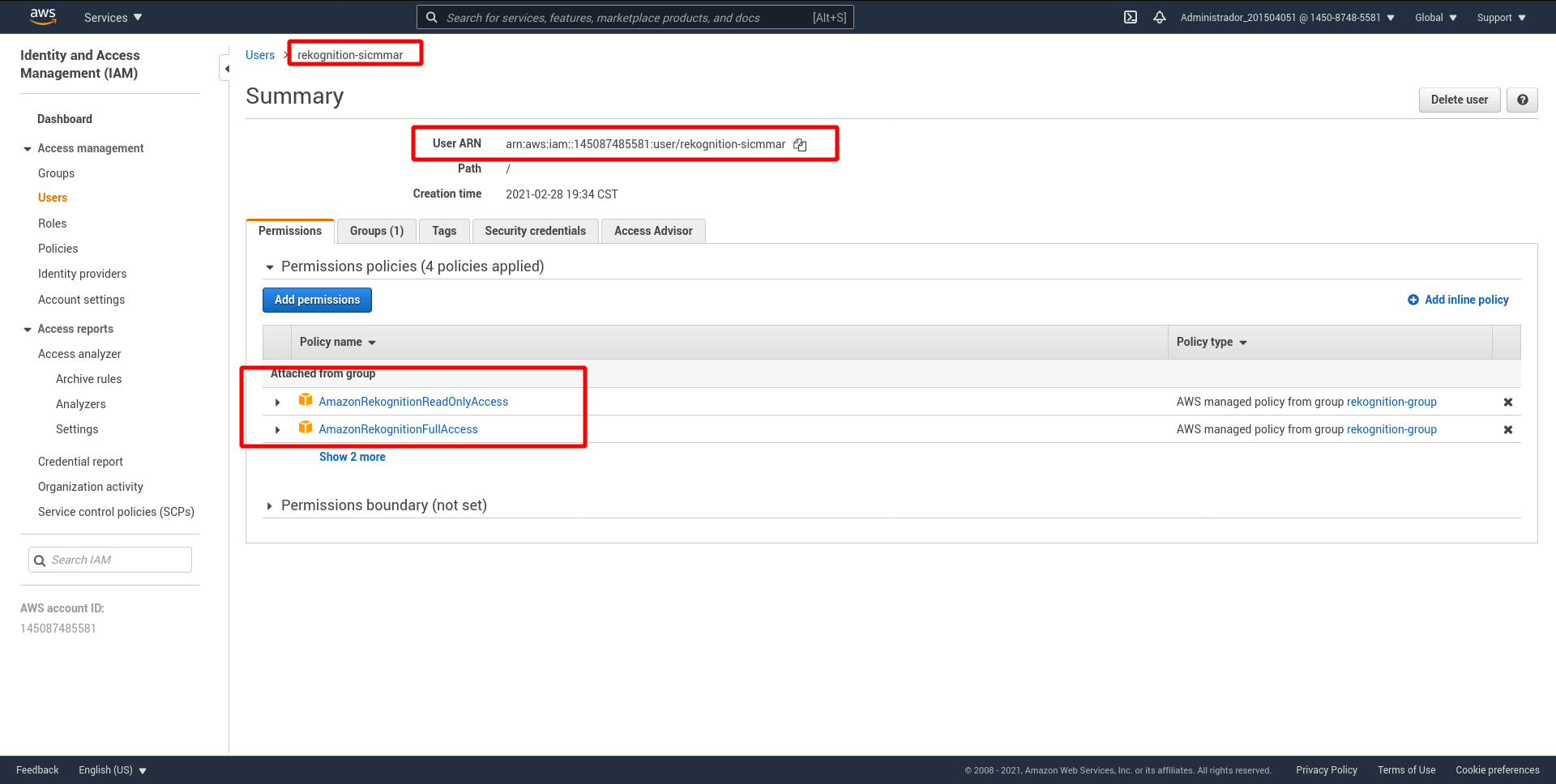Switch to the Access Advisor tab

pyautogui.click(x=653, y=231)
